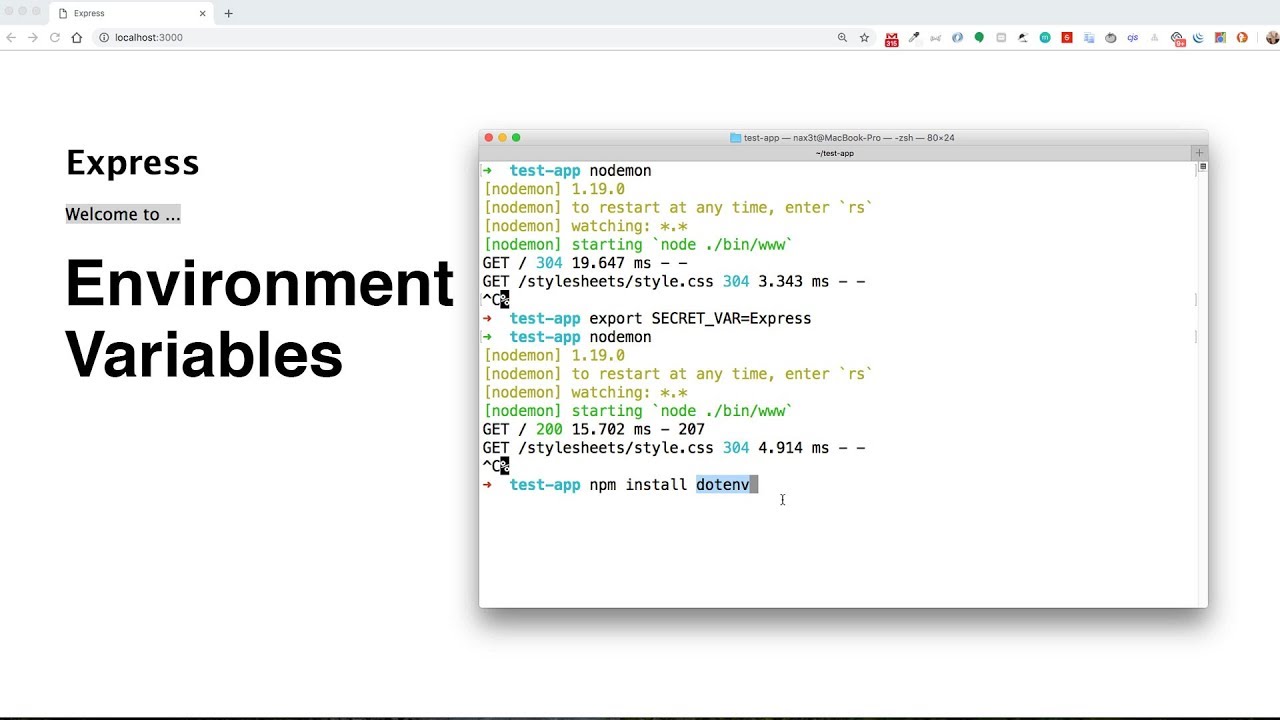Open the Chrome profile avatar
The height and width of the screenshot is (720, 1280).
coord(1272,37)
